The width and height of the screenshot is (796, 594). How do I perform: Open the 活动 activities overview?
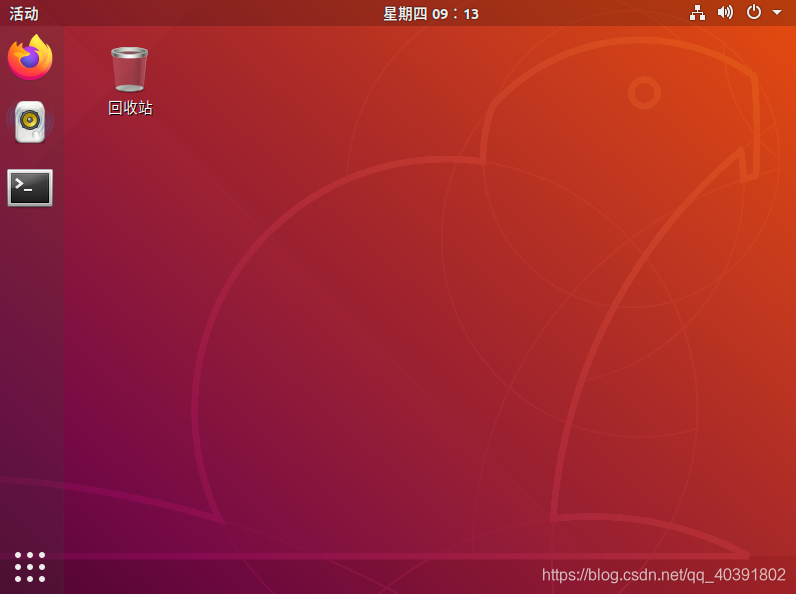(24, 14)
